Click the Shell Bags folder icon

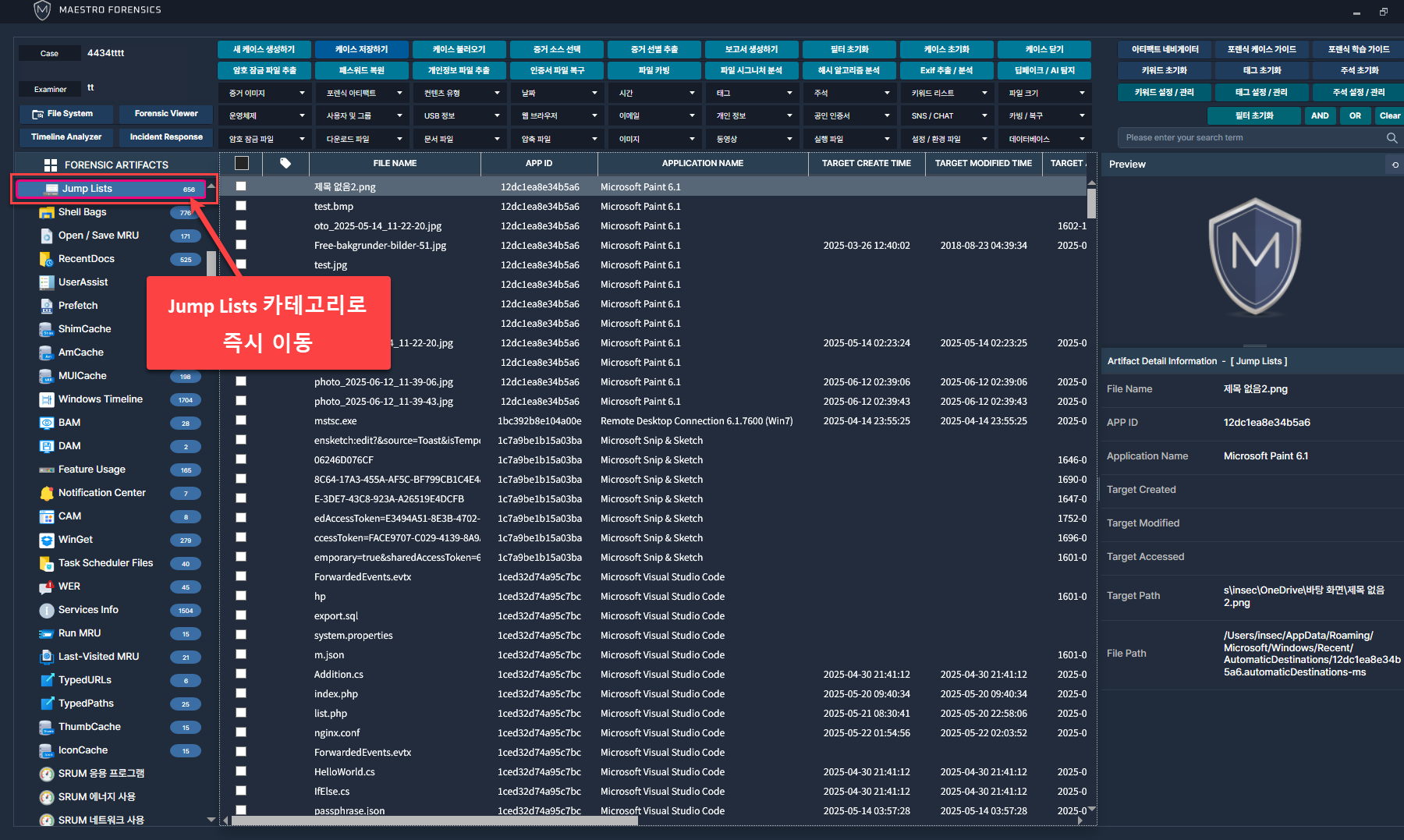pyautogui.click(x=46, y=212)
